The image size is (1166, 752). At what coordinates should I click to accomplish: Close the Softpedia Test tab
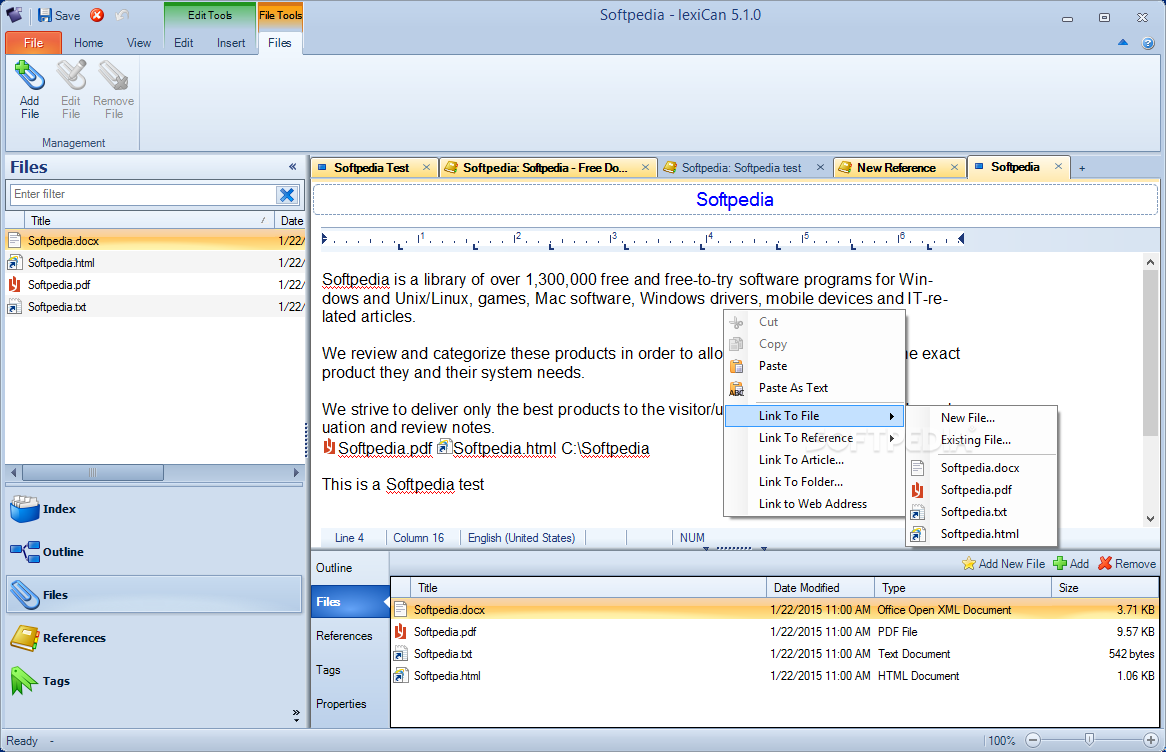coord(426,167)
